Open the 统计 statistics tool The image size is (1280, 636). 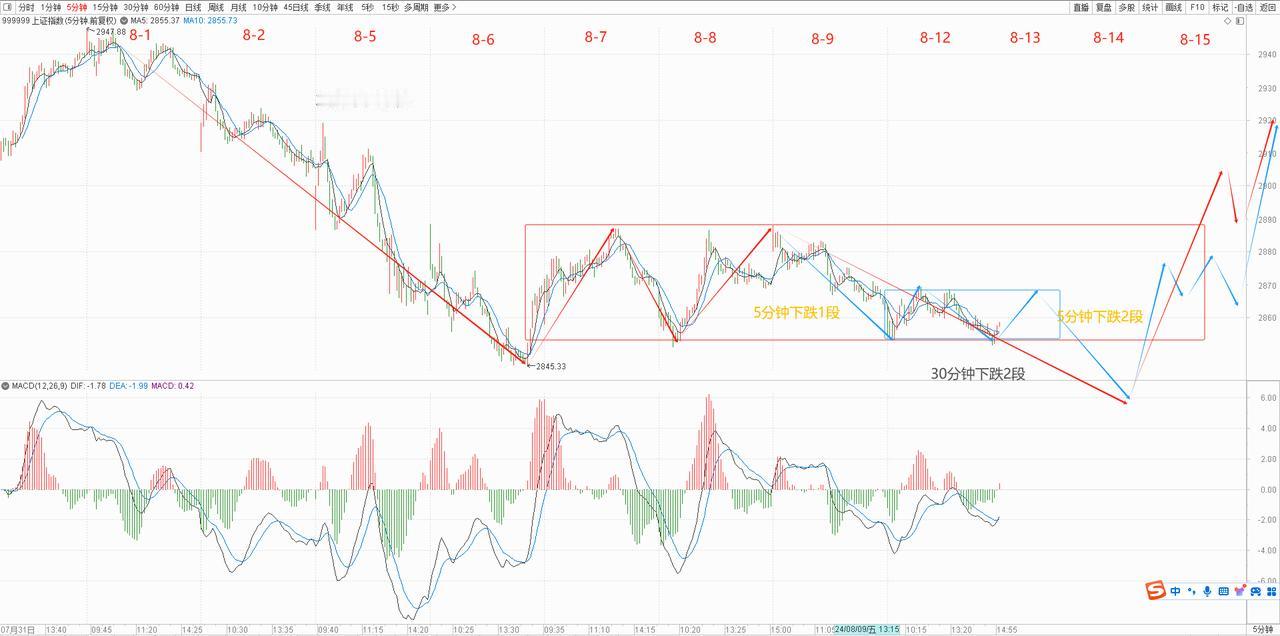pyautogui.click(x=1150, y=7)
